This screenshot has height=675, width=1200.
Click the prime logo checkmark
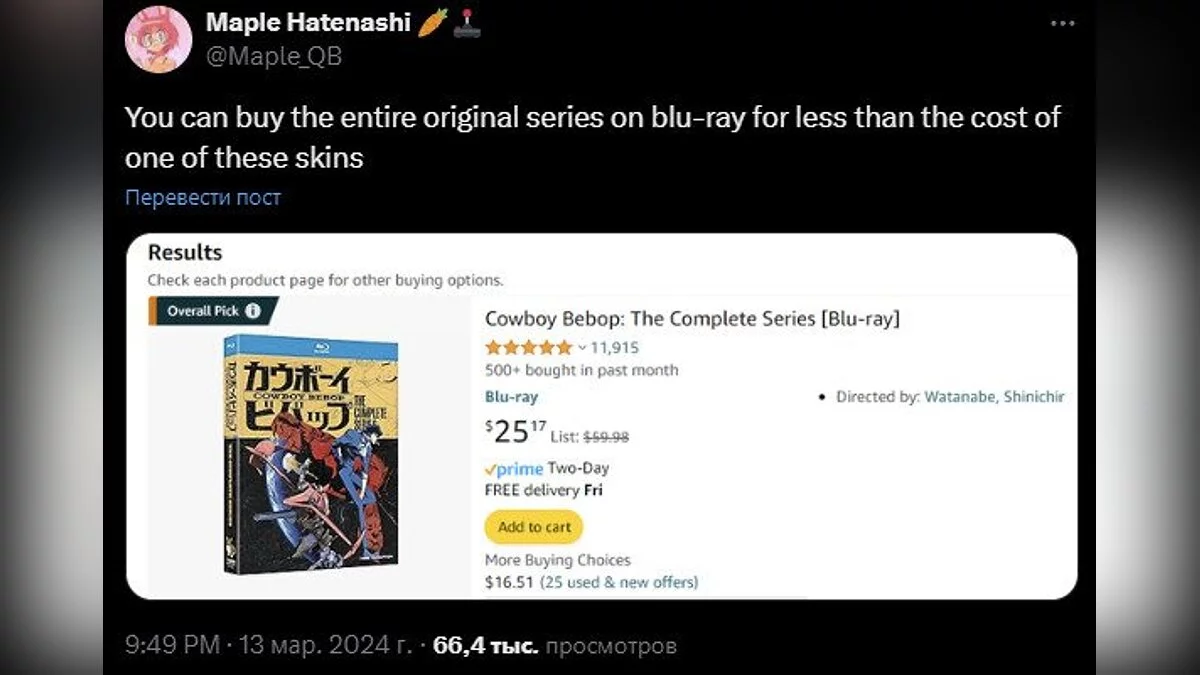pos(491,469)
